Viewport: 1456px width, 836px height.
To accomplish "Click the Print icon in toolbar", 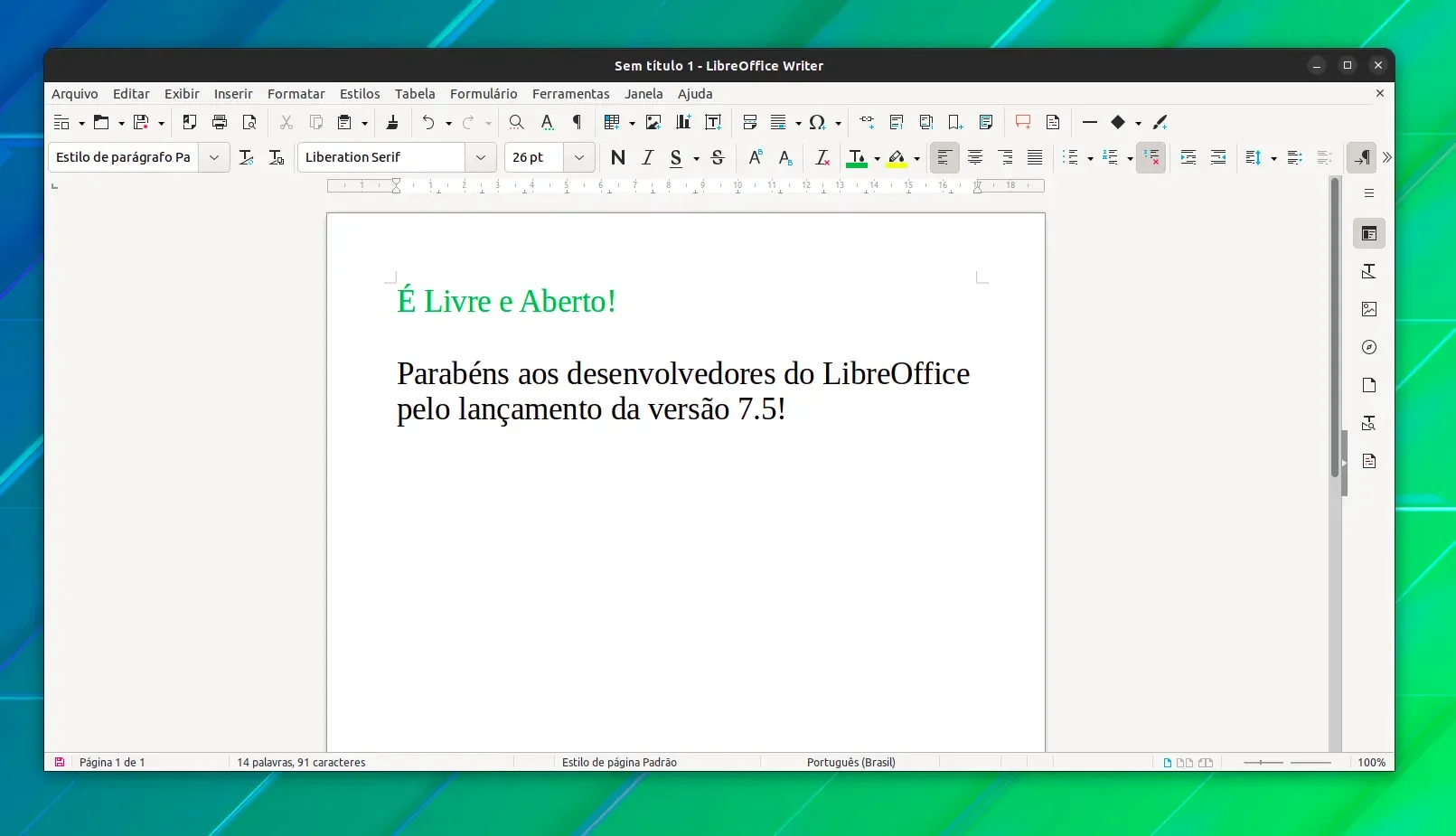I will tap(220, 122).
